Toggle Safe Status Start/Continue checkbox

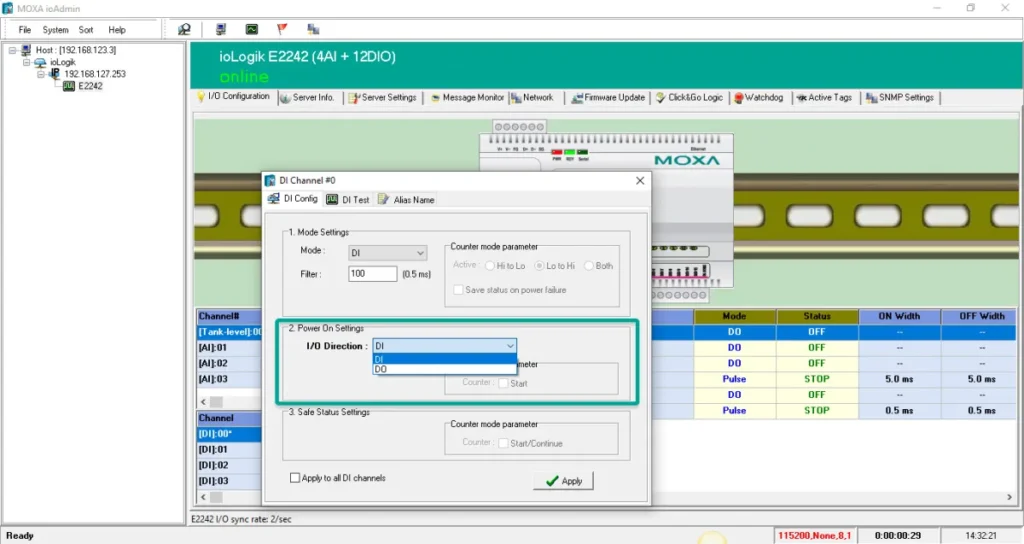504,443
